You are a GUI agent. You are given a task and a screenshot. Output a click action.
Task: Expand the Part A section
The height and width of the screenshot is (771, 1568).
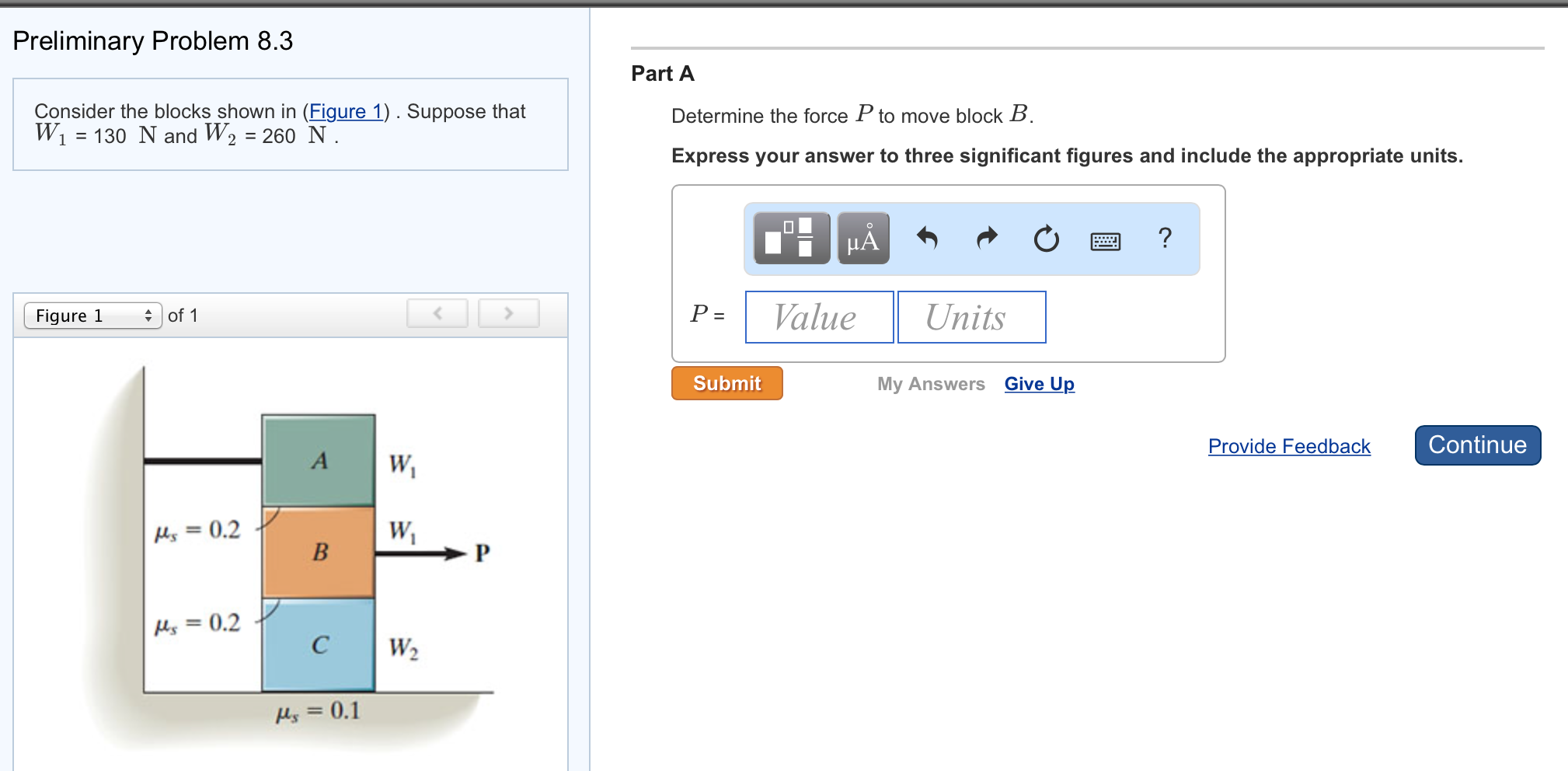pyautogui.click(x=662, y=74)
